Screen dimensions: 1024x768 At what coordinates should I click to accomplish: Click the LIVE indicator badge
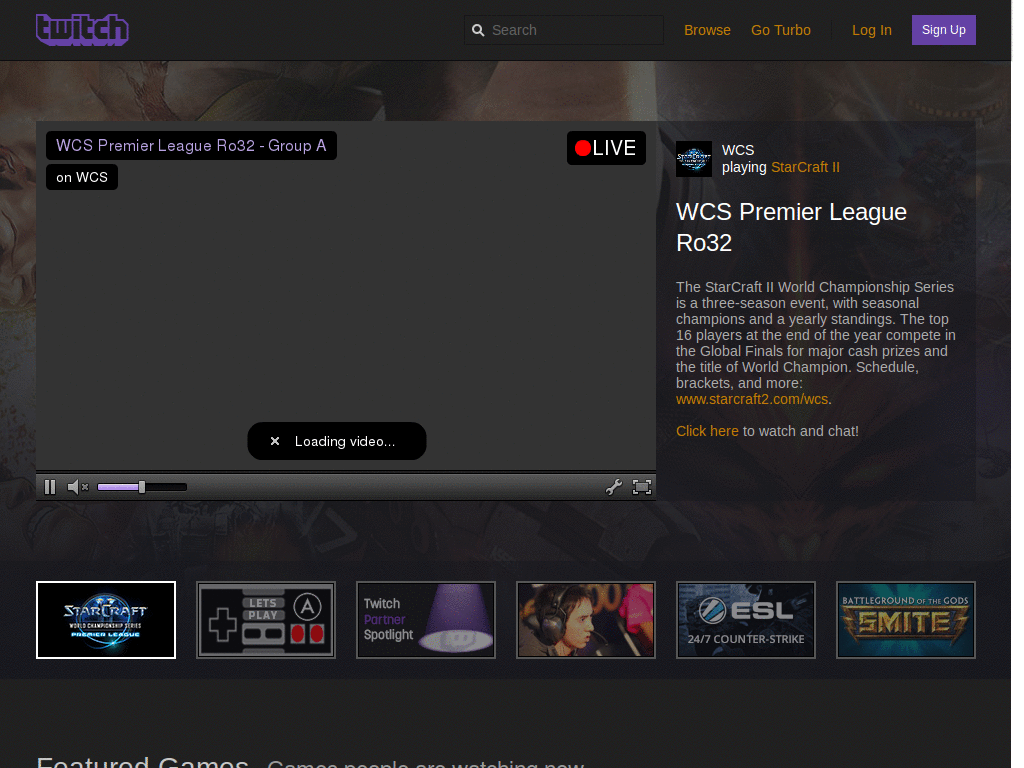pyautogui.click(x=606, y=148)
